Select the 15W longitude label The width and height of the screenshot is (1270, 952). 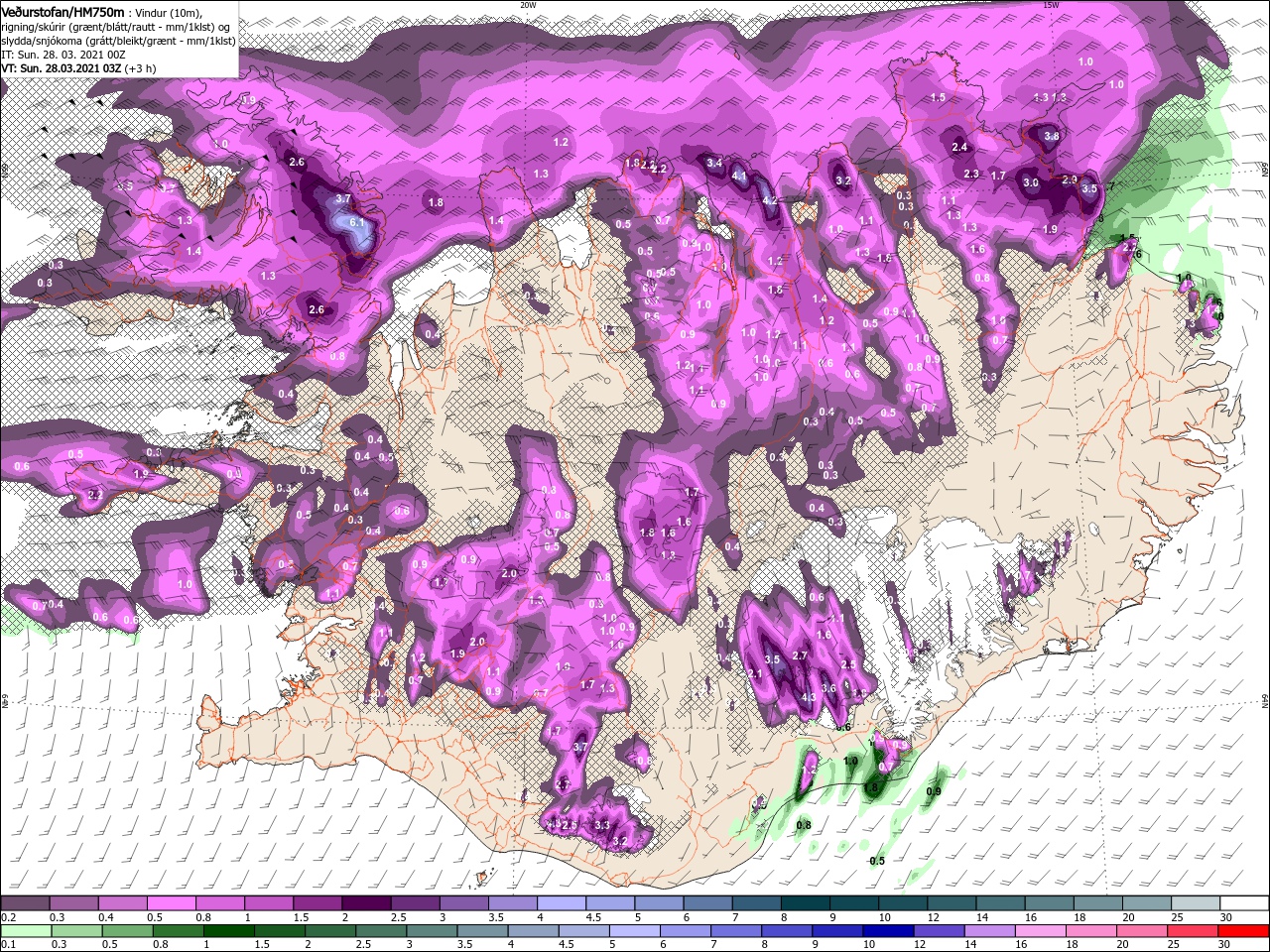(x=1051, y=4)
